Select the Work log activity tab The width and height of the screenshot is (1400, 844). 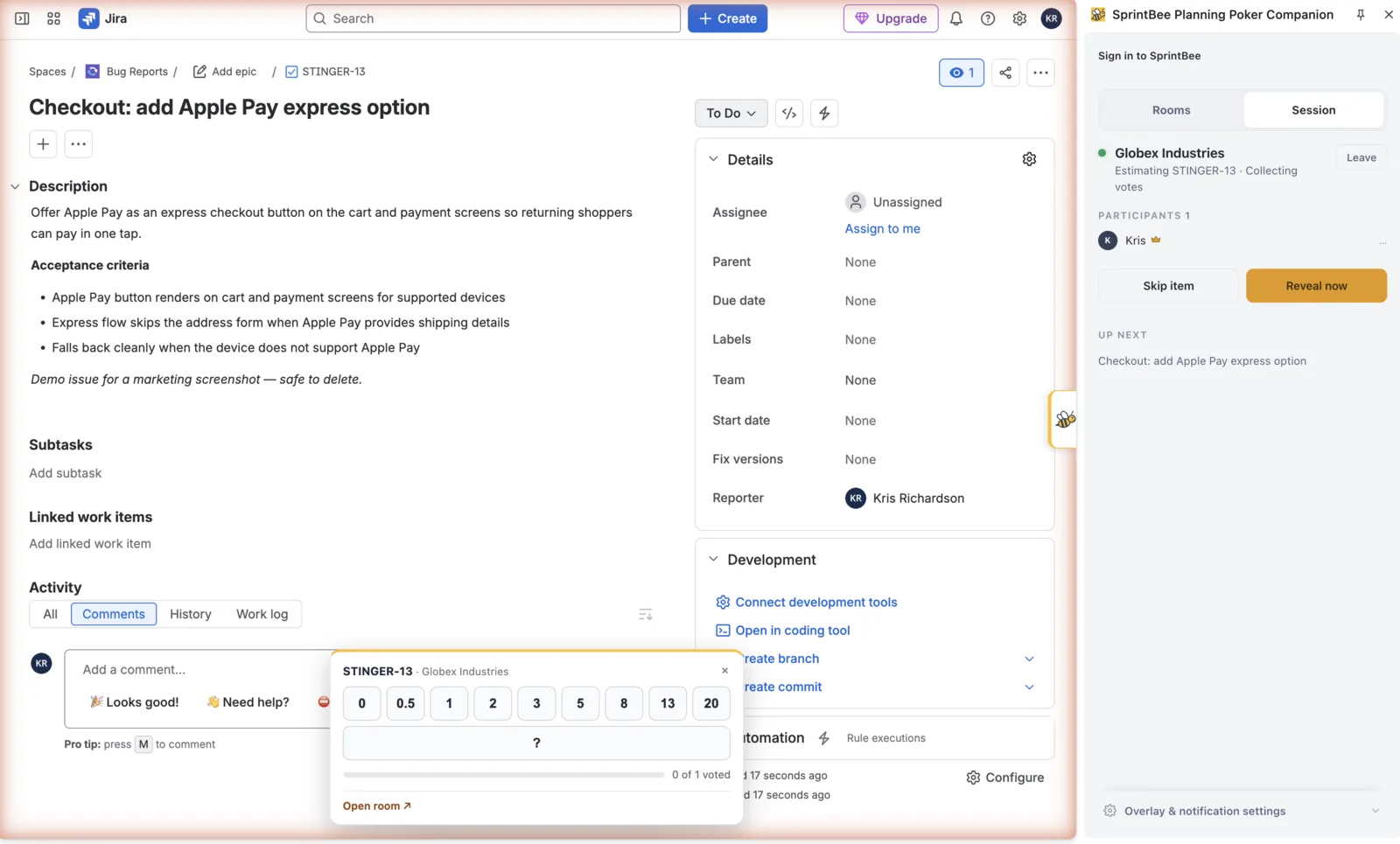262,614
